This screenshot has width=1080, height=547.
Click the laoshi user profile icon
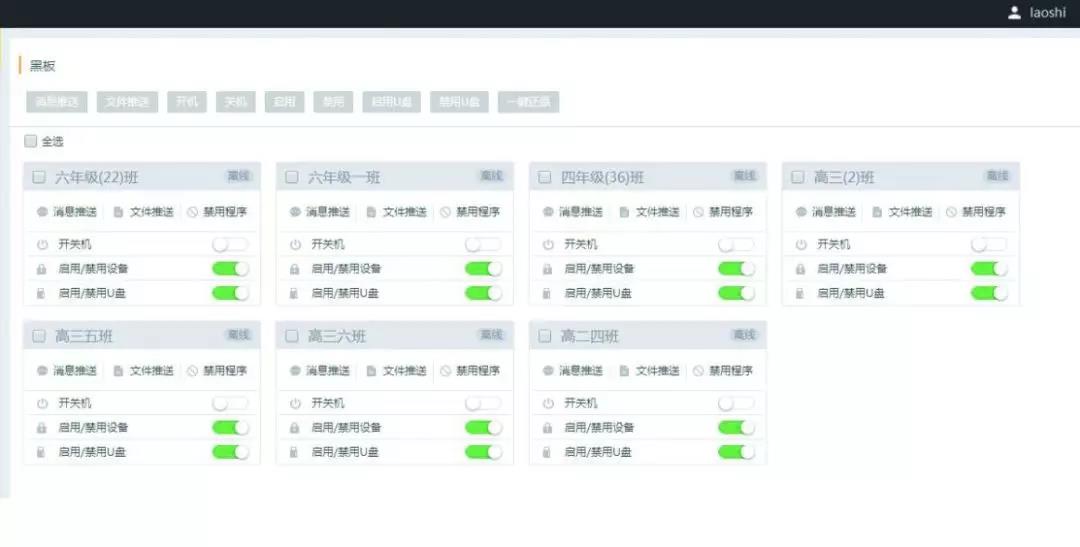tap(1014, 13)
